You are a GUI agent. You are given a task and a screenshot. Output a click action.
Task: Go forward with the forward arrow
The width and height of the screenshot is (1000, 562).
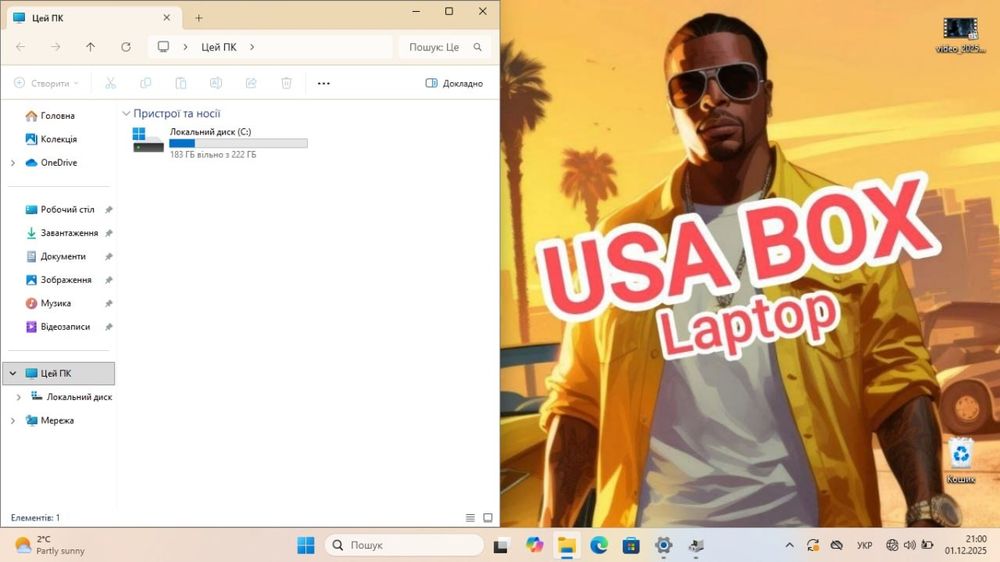(x=55, y=47)
